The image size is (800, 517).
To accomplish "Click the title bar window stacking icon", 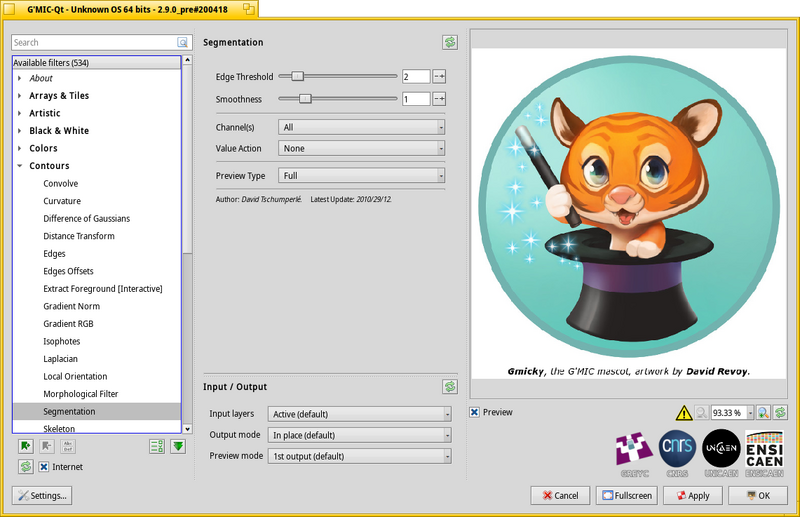I will pyautogui.click(x=248, y=9).
